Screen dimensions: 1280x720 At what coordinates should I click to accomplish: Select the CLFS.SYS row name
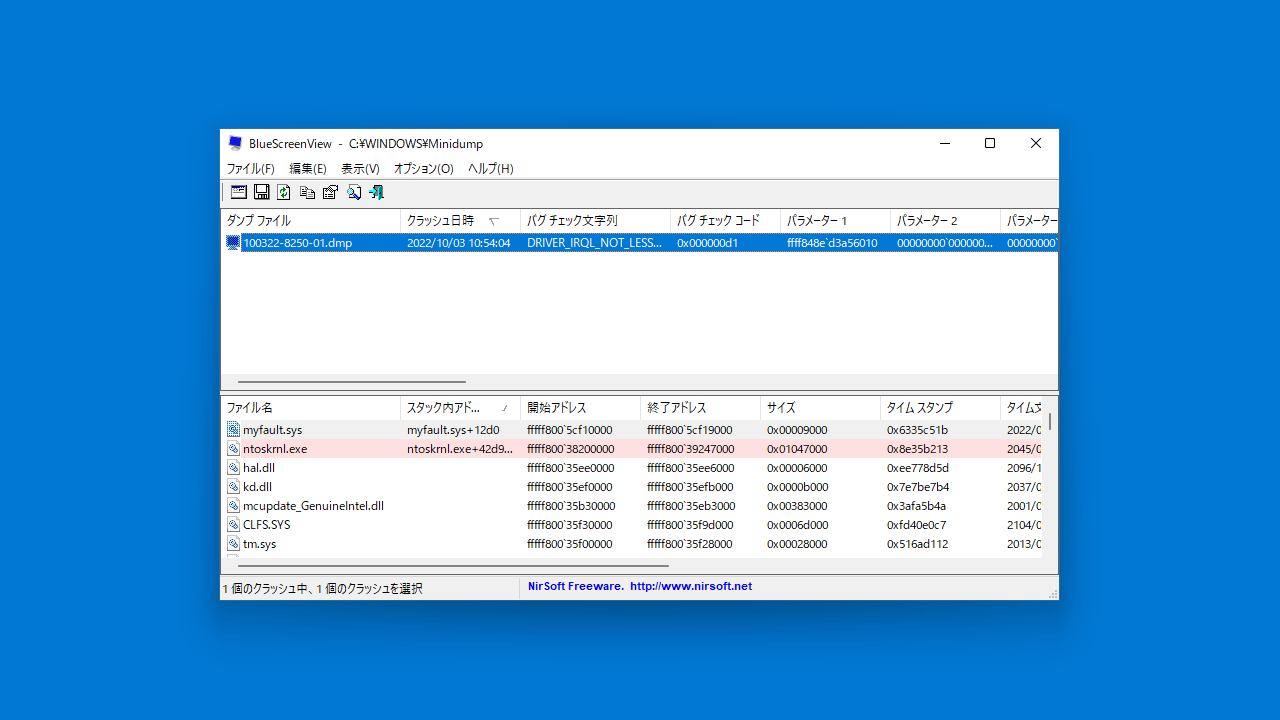[x=267, y=525]
